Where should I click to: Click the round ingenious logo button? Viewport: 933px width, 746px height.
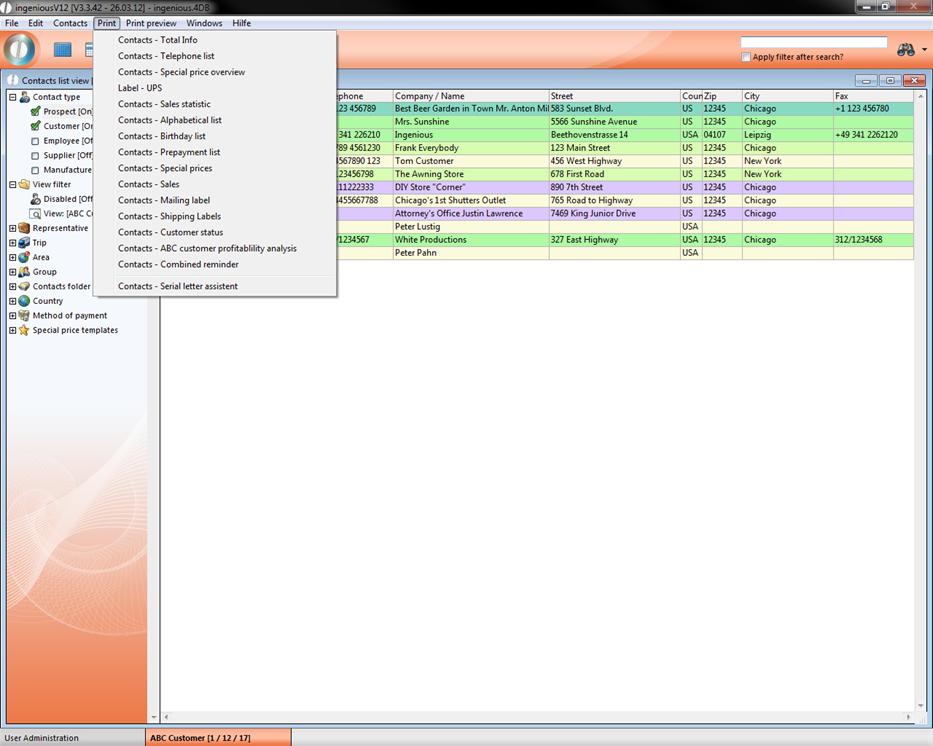pos(20,49)
